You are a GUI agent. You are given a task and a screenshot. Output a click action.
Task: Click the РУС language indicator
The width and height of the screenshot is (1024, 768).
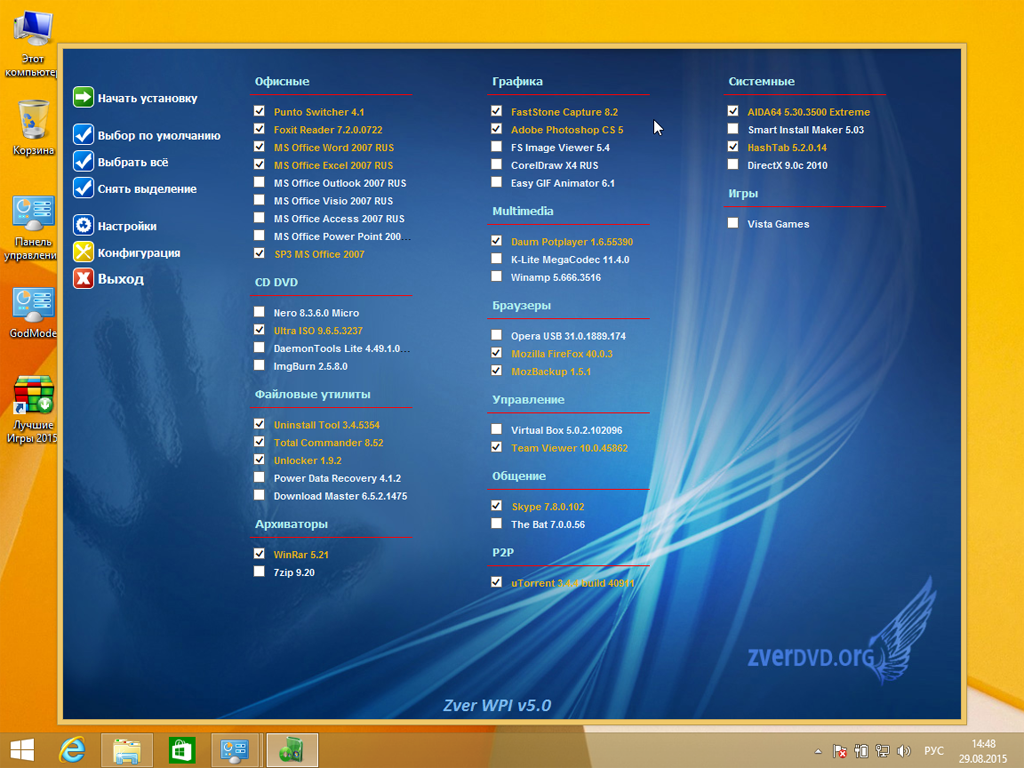coord(933,751)
